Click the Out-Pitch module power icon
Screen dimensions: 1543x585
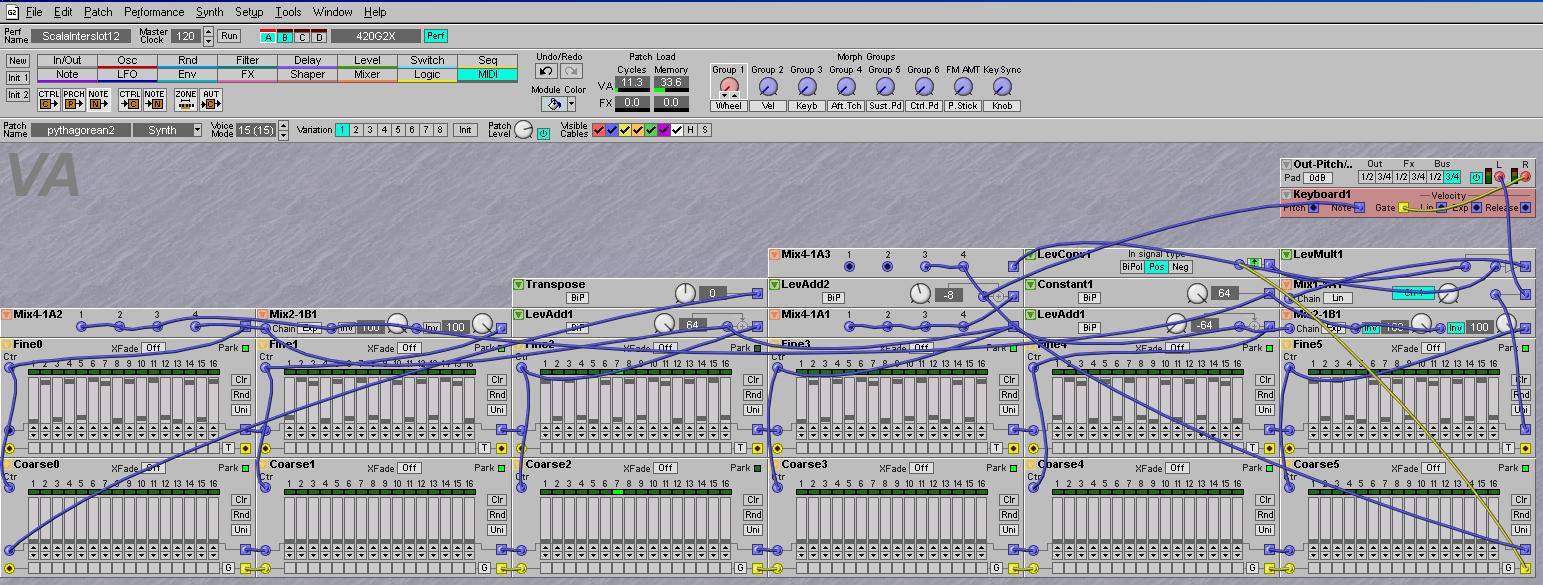coord(1476,177)
